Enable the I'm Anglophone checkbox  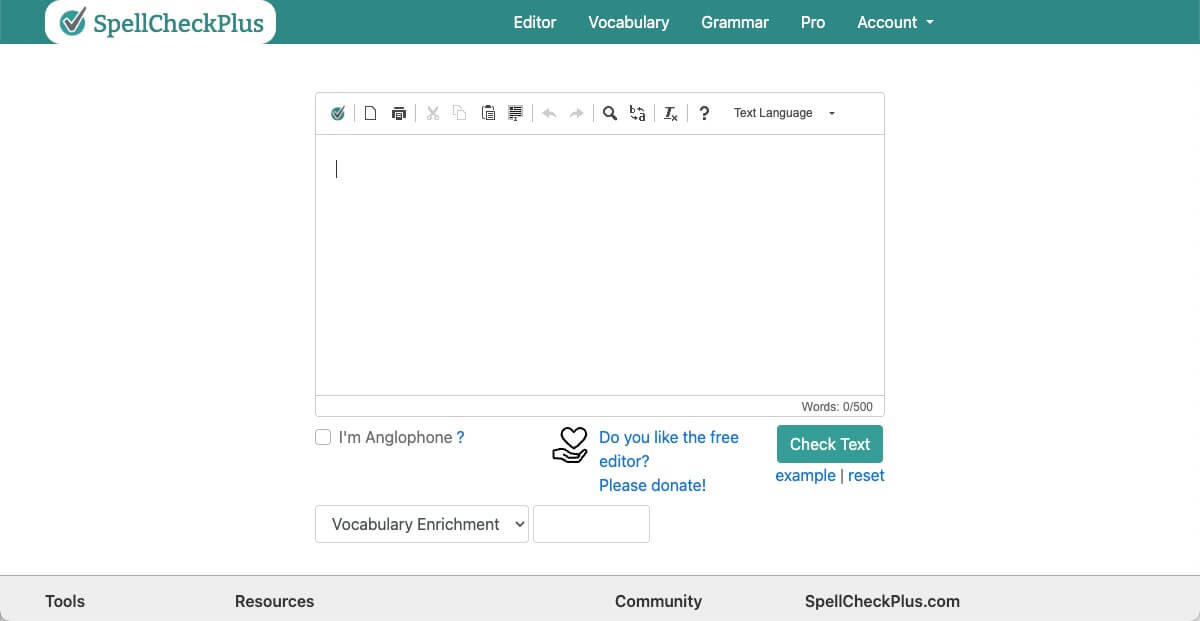click(x=323, y=437)
